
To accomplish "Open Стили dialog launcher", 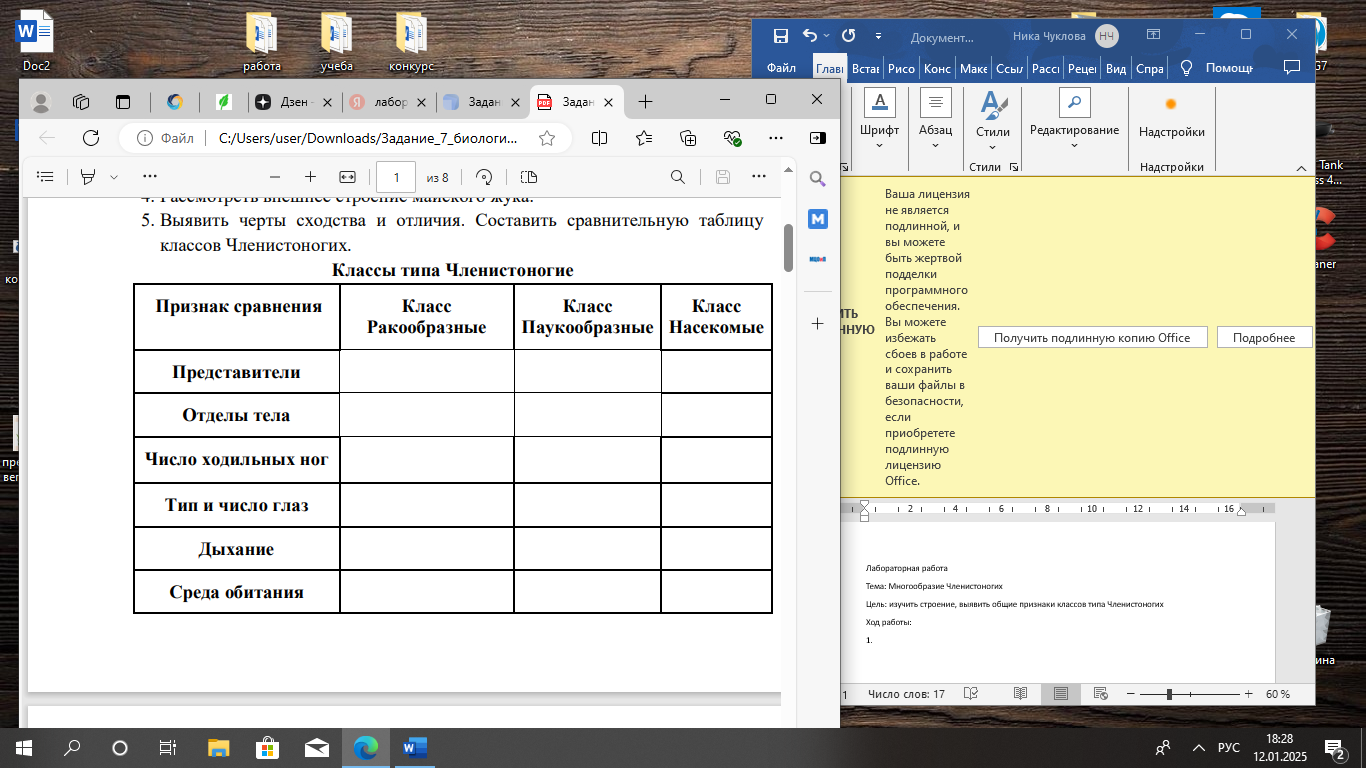I will click(1014, 167).
